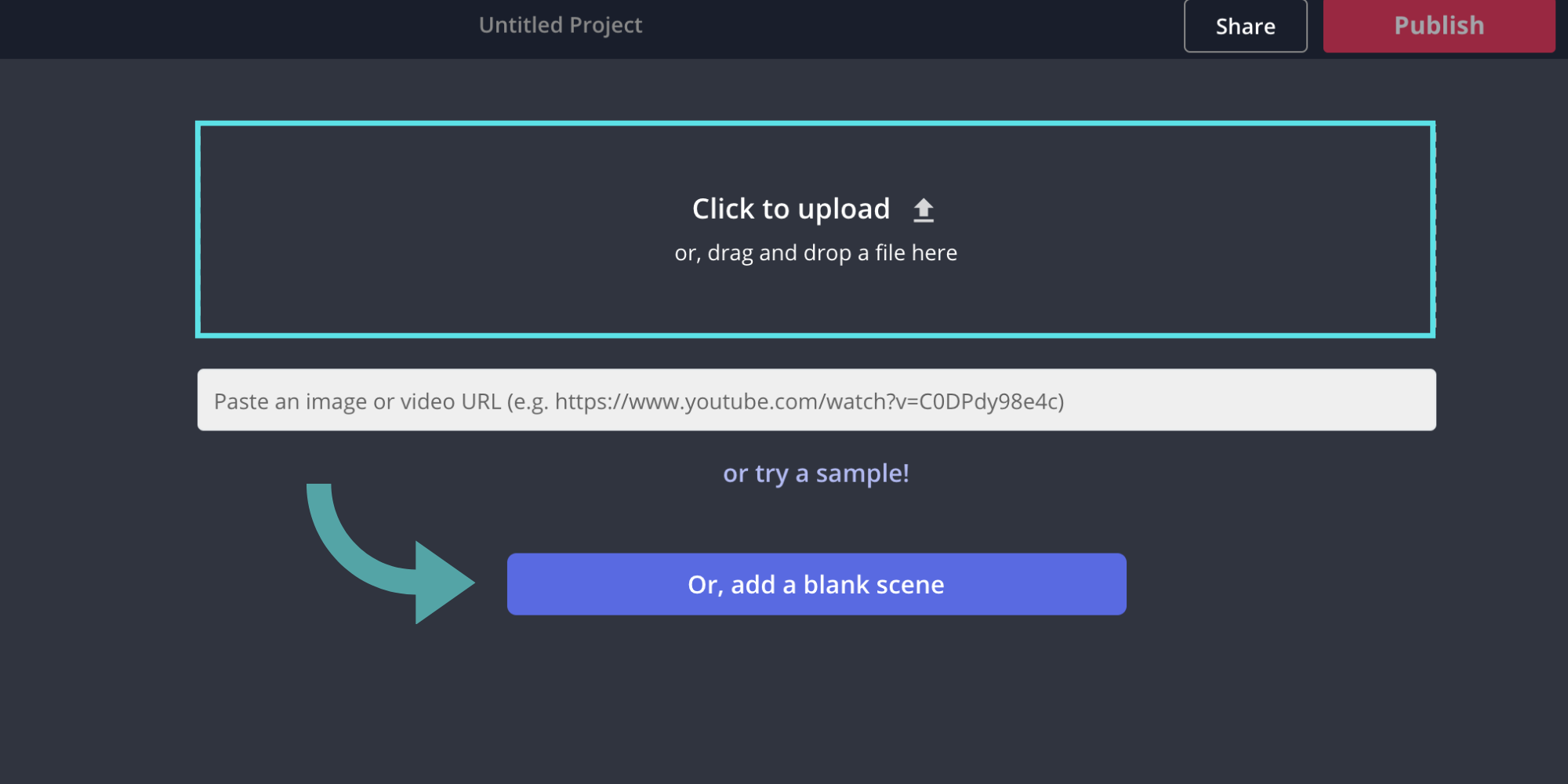Screen dimensions: 1568x784
Task: Try a sample project
Action: click(x=815, y=474)
